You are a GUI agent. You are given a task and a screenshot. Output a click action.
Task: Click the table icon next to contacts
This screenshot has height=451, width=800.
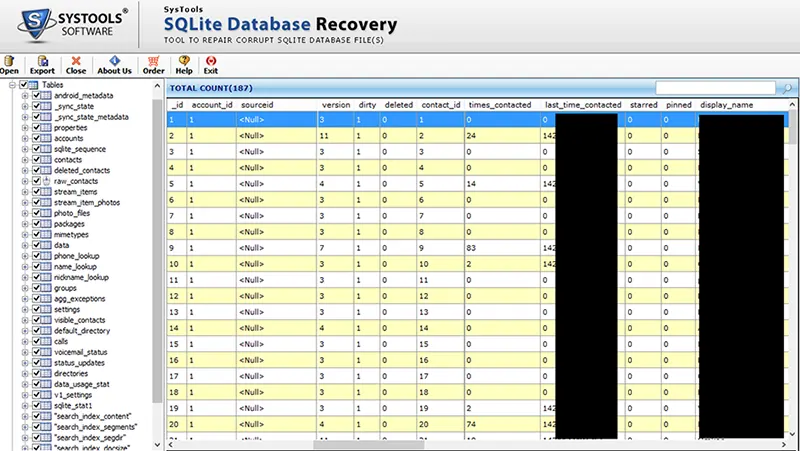(x=46, y=160)
